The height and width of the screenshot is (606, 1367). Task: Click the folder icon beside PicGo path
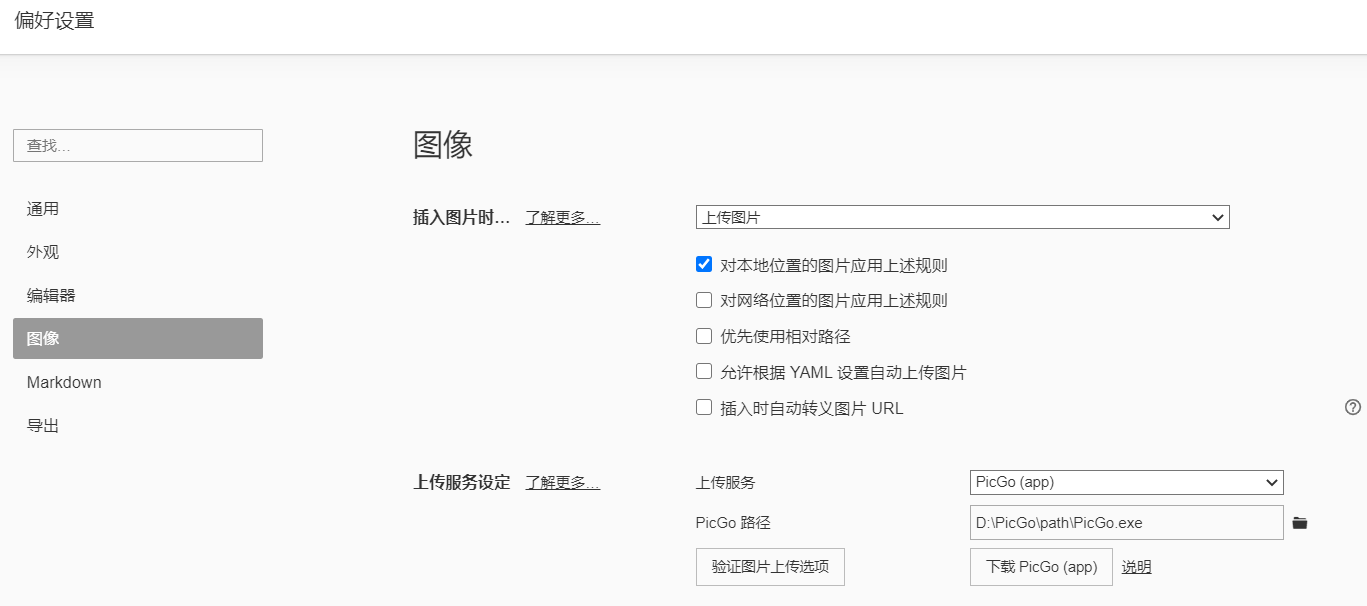[1300, 523]
